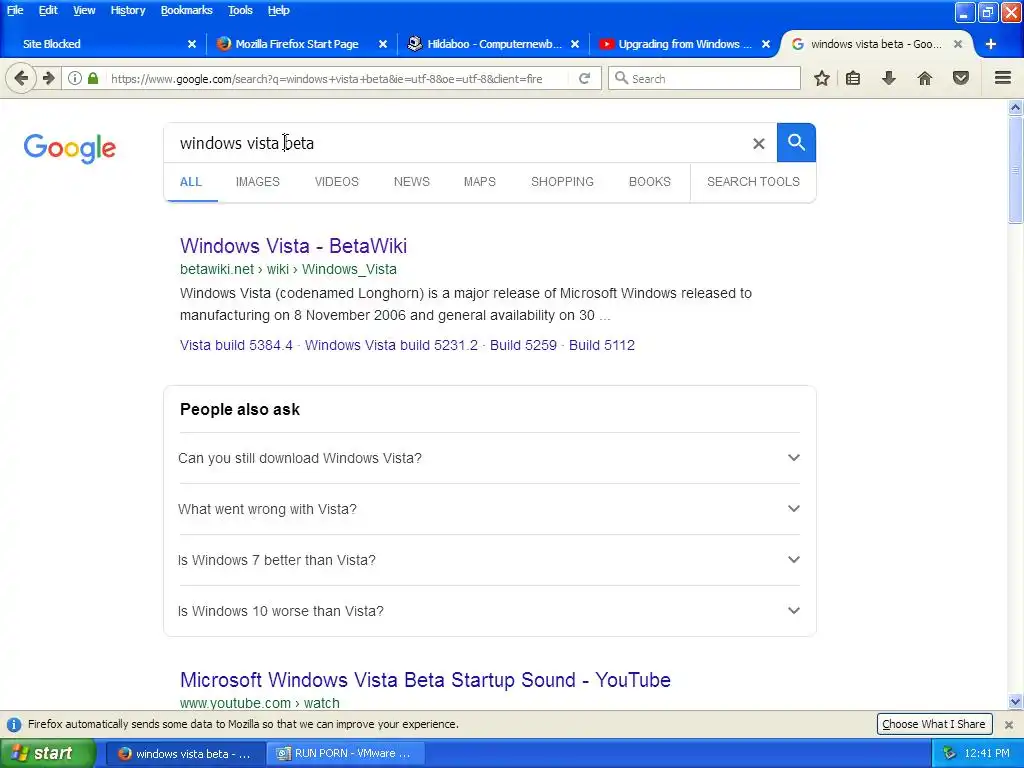Switch to RUN PORN VMware taskbar item
Screen dimensions: 1024x768
coord(345,754)
